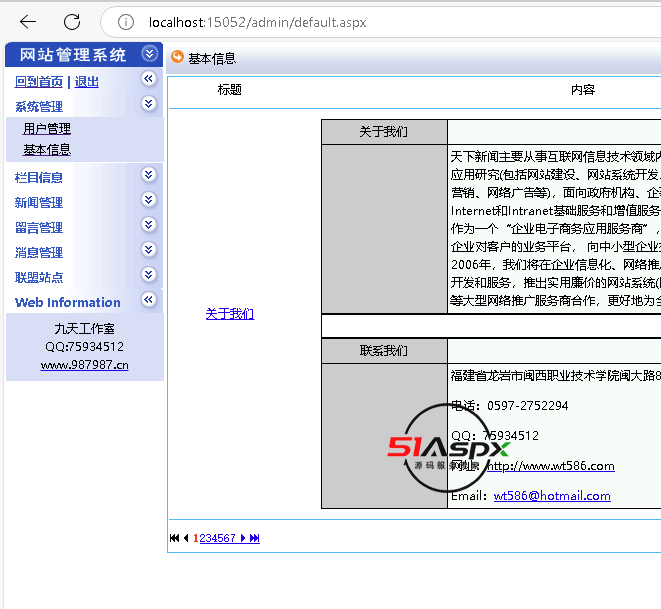Jump to last page with pagination icon

255,538
